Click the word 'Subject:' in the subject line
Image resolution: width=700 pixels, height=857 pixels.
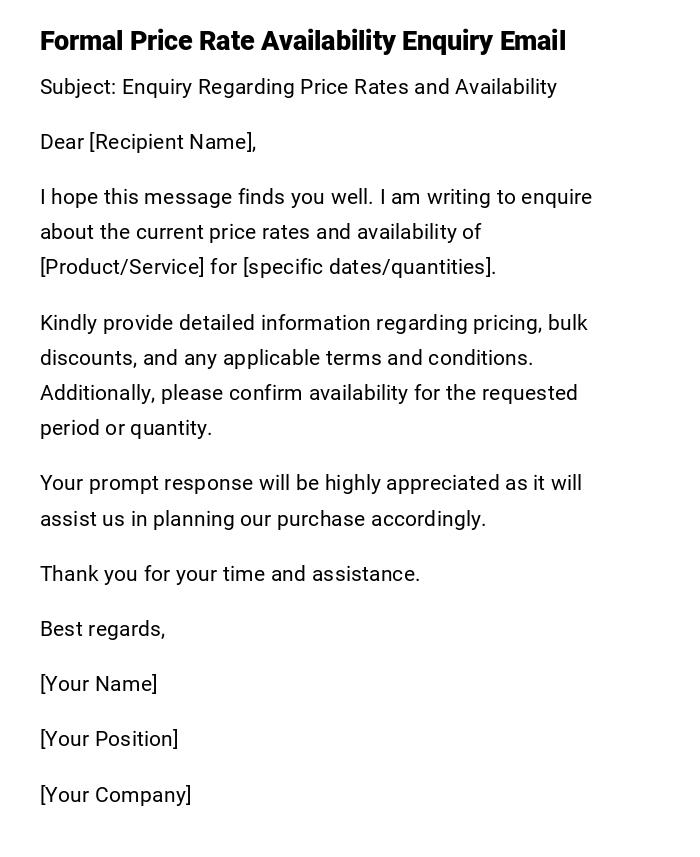(x=78, y=87)
